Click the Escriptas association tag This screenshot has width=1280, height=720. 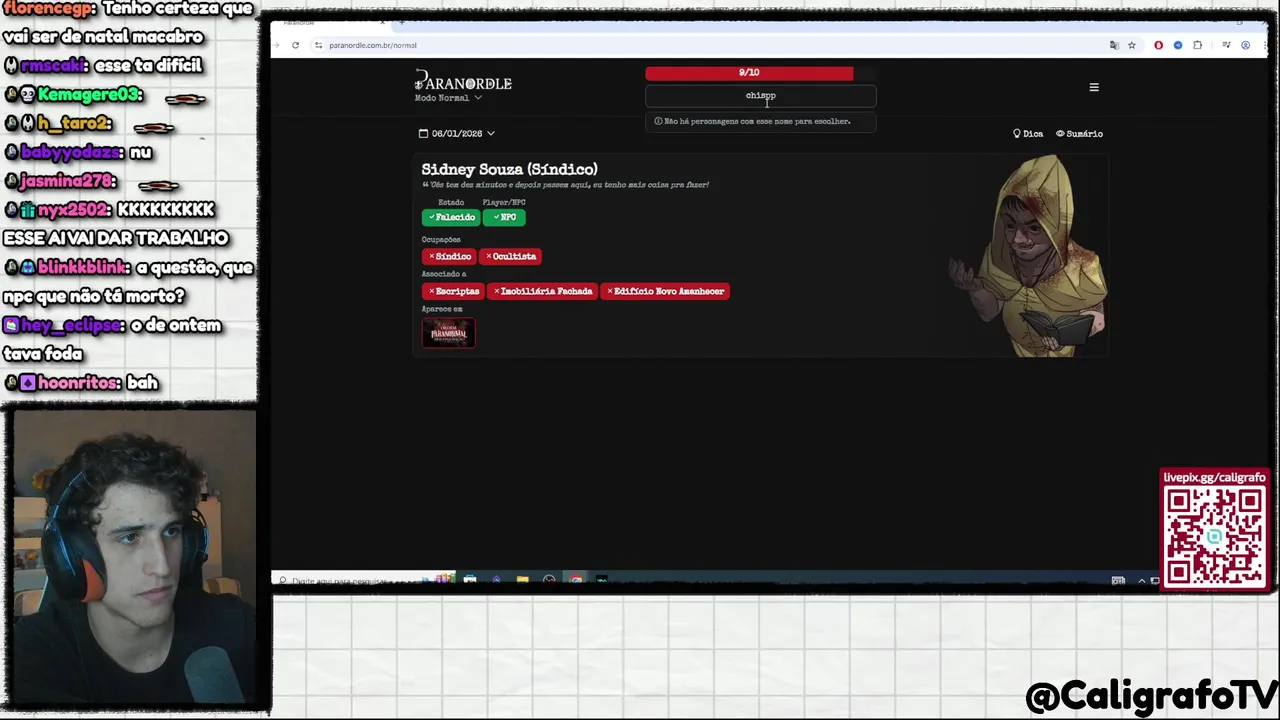tap(453, 291)
